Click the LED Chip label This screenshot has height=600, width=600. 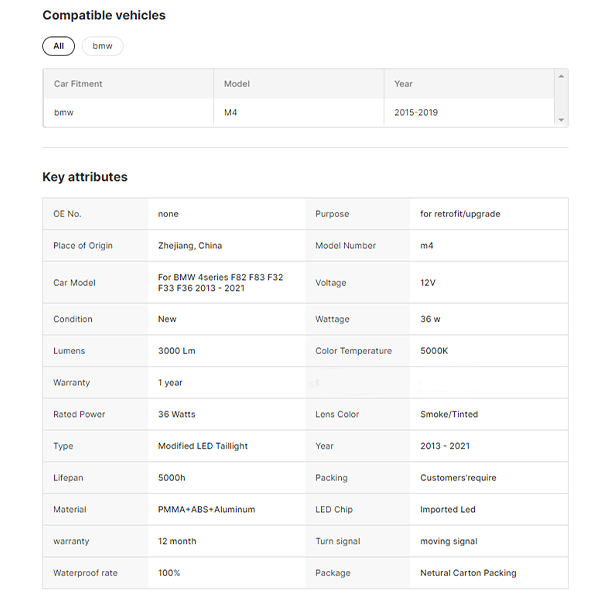point(334,510)
